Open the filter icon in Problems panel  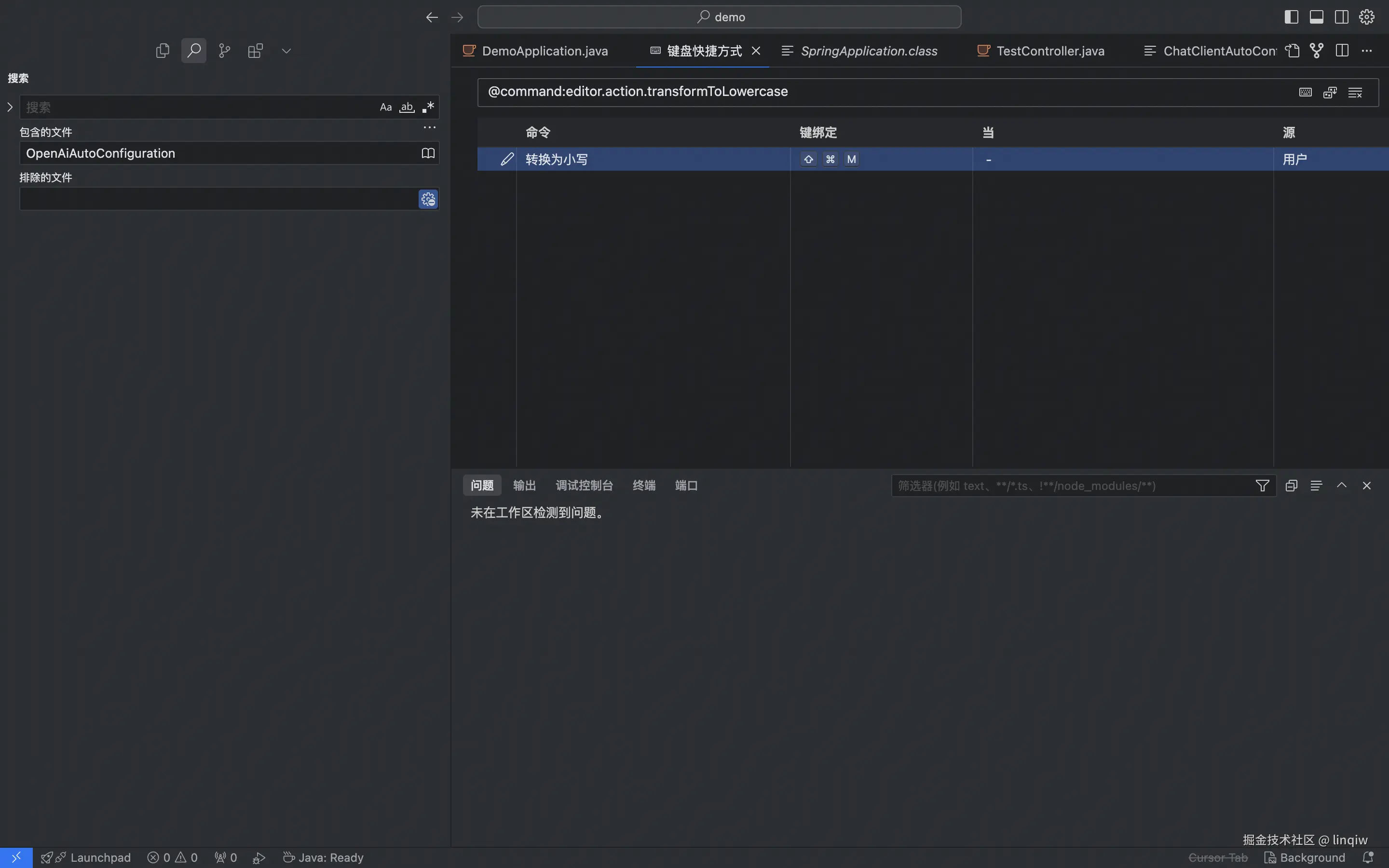point(1262,486)
